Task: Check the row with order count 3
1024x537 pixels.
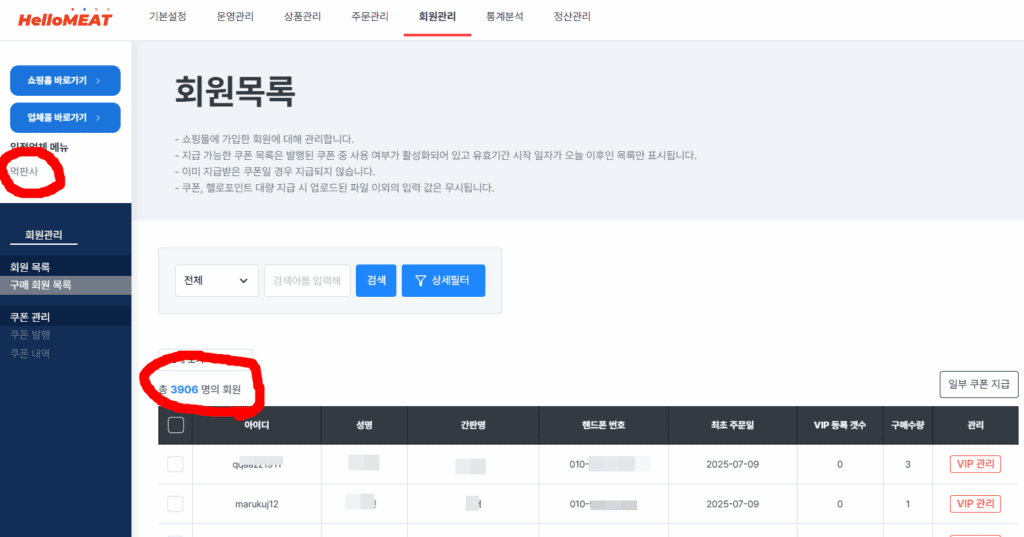Action: [x=175, y=464]
